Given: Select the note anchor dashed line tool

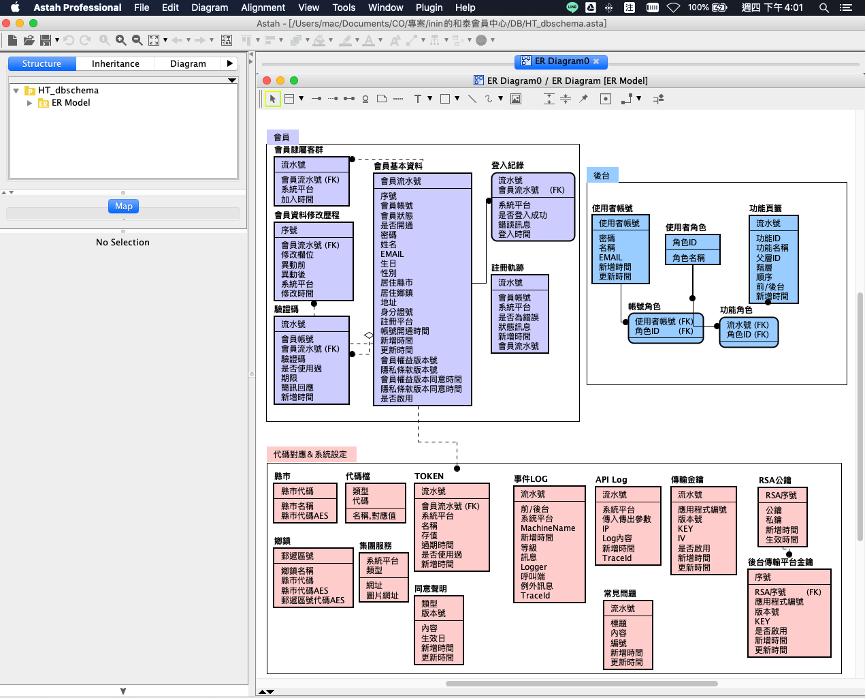Looking at the screenshot, I should [398, 99].
